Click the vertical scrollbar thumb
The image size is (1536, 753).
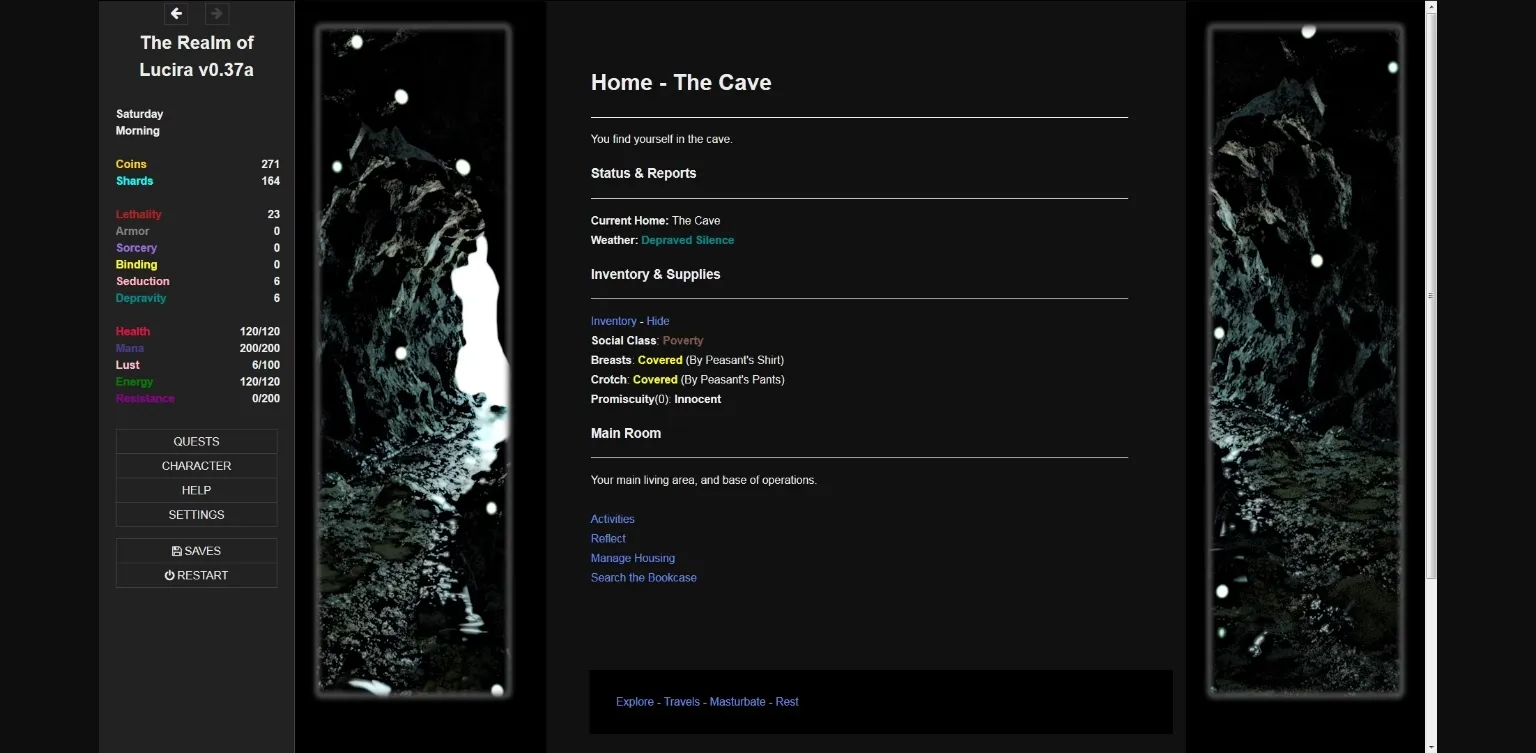pos(1430,295)
